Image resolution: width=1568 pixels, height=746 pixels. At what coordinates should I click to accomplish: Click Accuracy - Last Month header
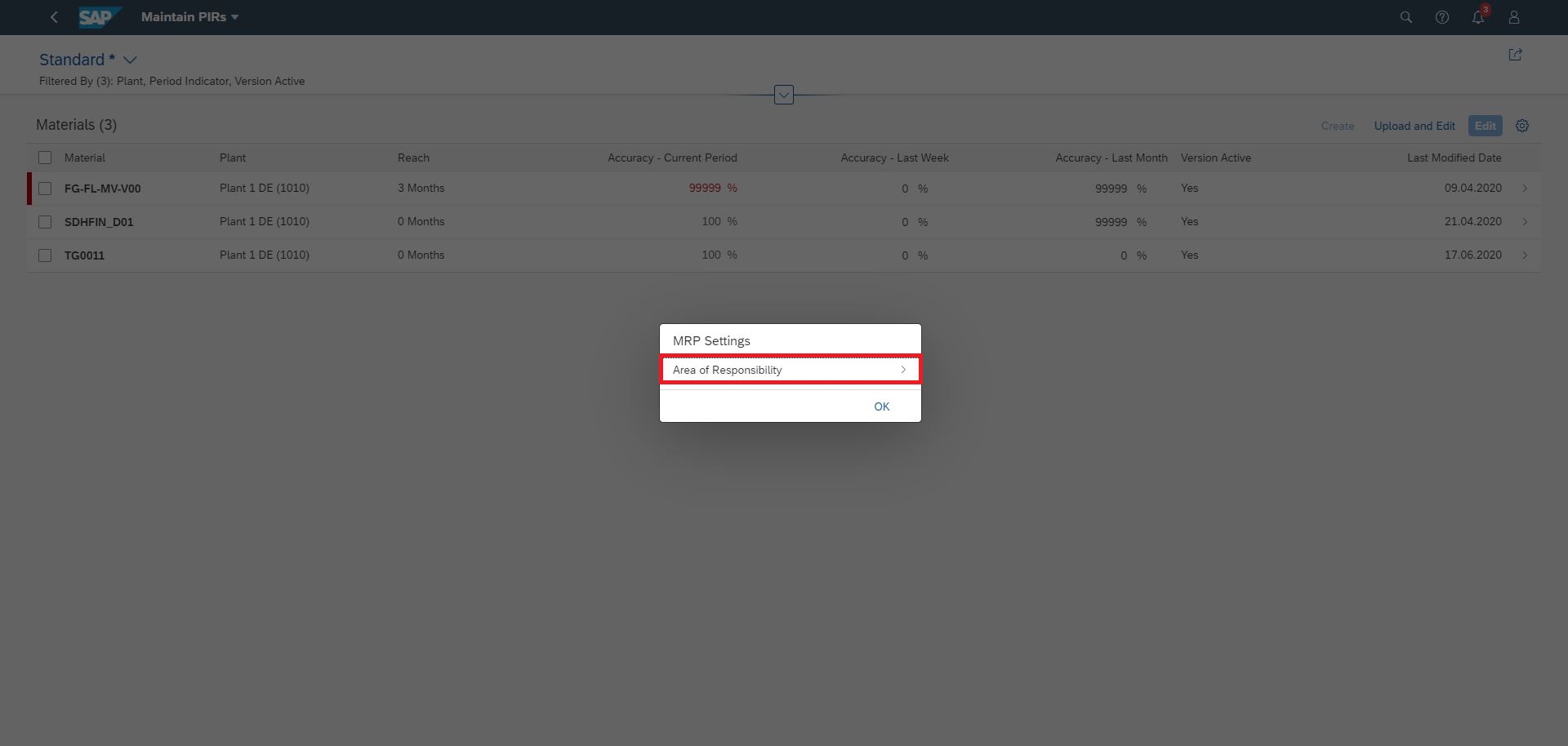(x=1111, y=158)
